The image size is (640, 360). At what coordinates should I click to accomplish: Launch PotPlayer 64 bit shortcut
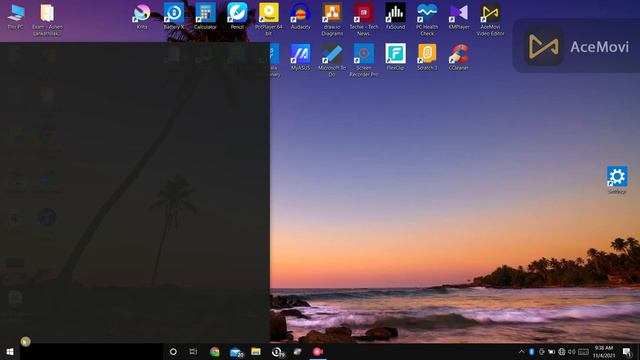pos(269,19)
